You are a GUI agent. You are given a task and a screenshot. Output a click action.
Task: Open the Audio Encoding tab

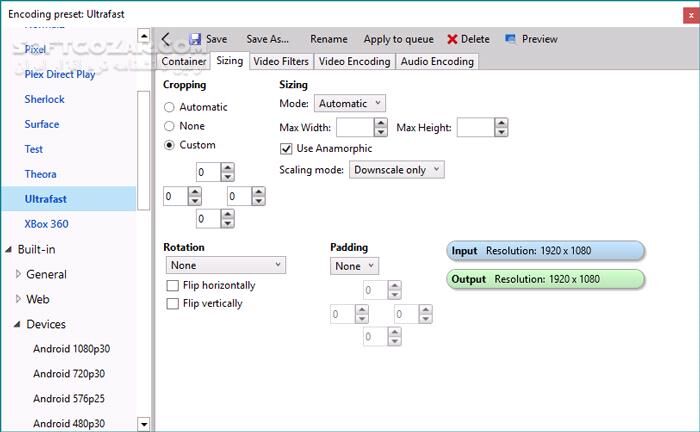click(437, 61)
